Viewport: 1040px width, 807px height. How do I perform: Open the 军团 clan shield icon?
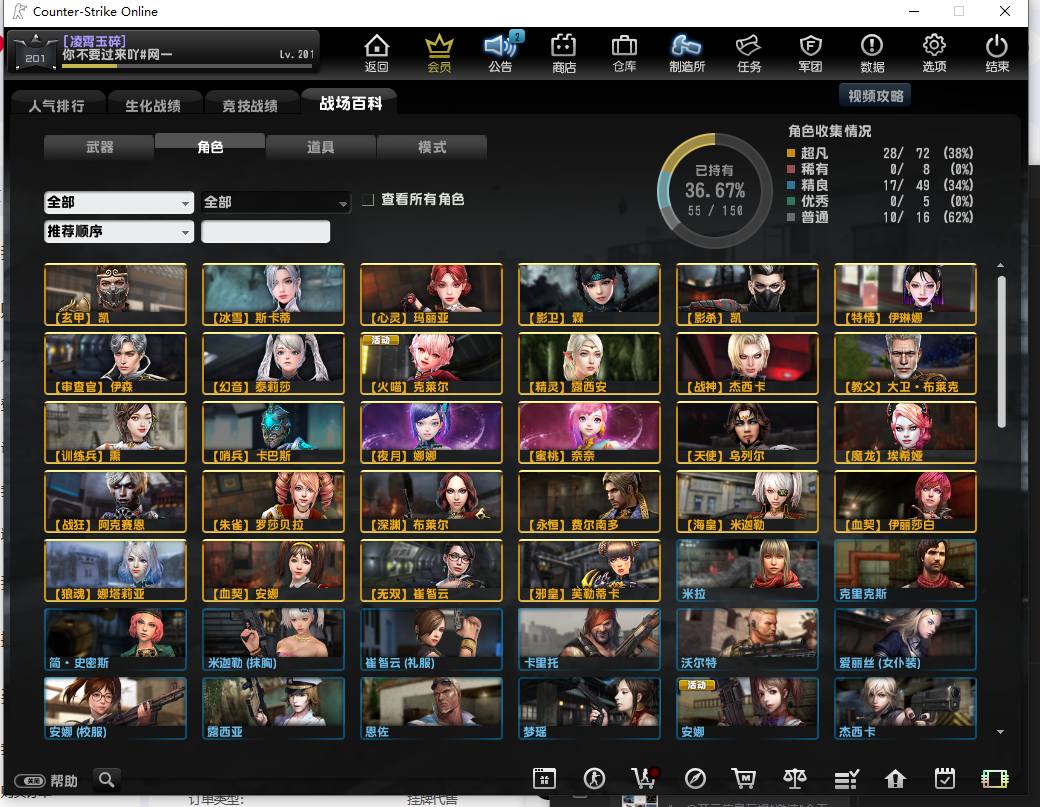tap(811, 53)
